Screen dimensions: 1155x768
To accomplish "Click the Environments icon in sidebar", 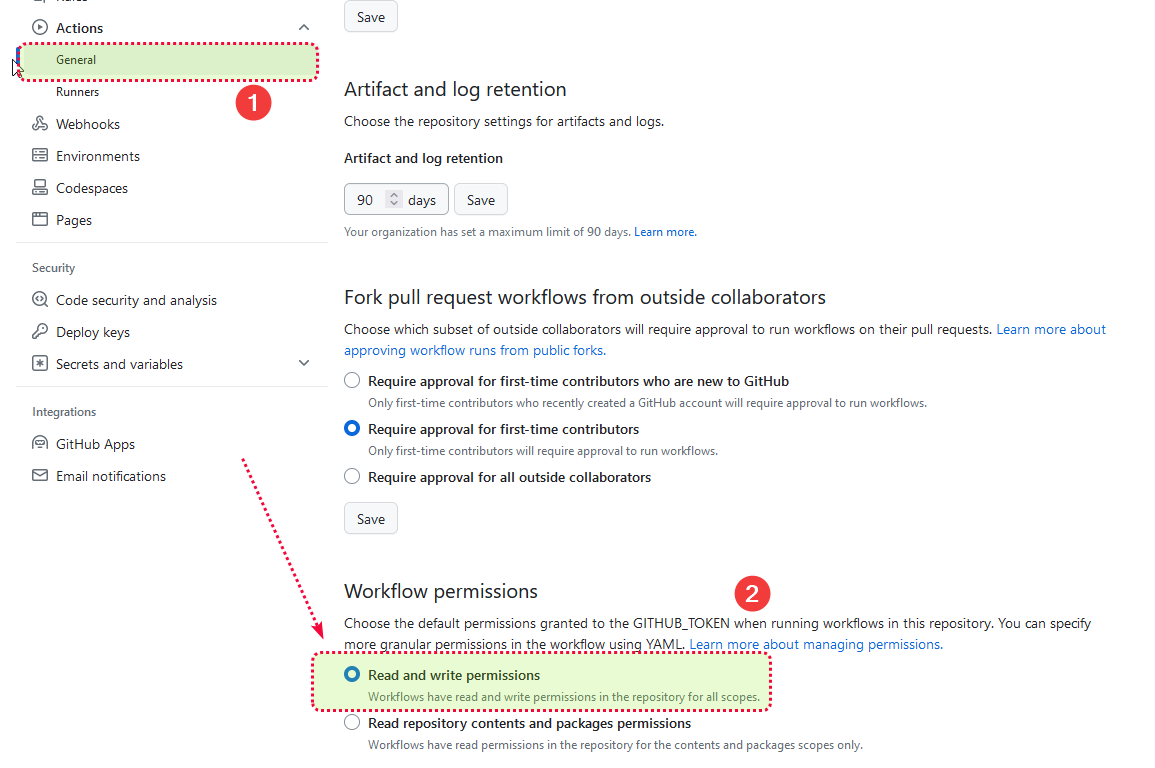I will tap(40, 156).
